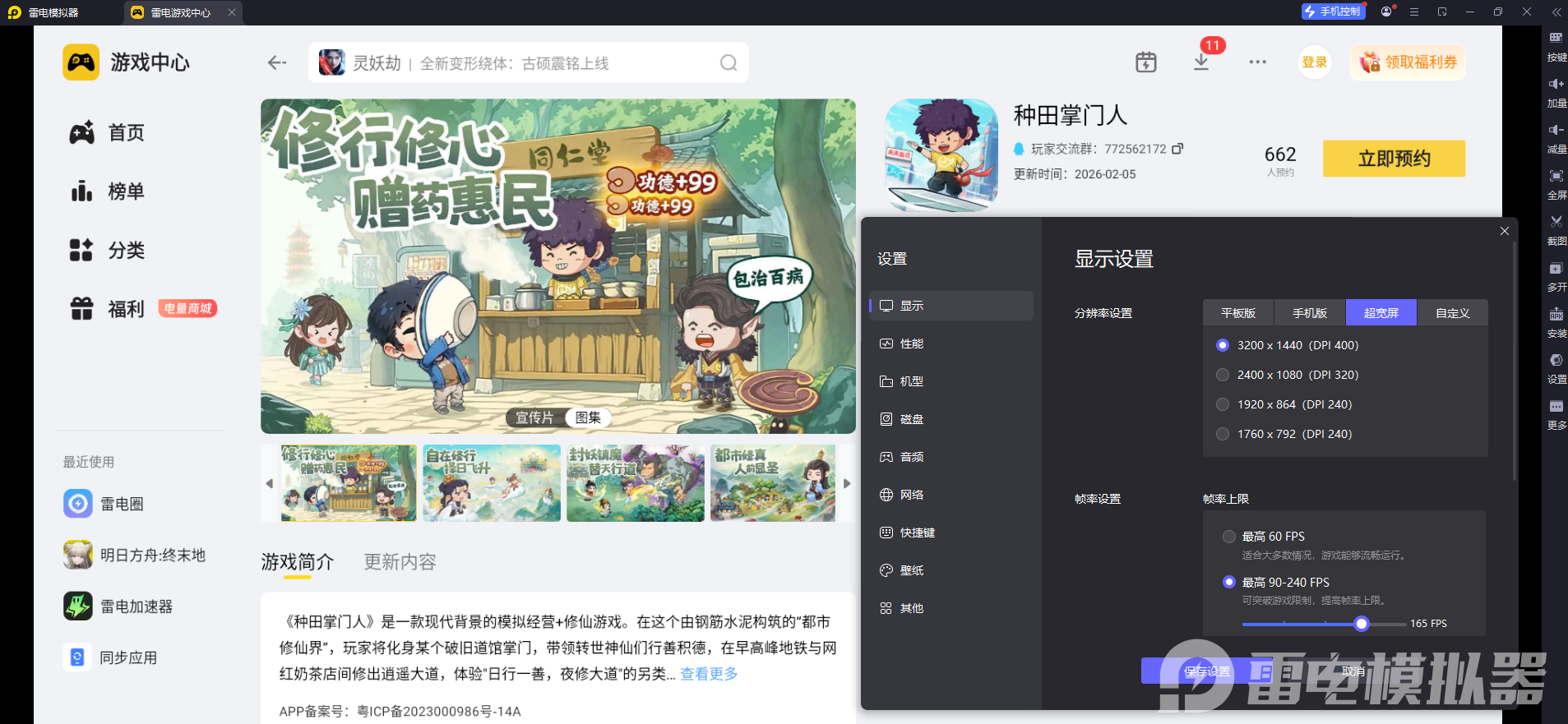
Task: Choose the 最高 60 FPS option
Action: point(1229,537)
